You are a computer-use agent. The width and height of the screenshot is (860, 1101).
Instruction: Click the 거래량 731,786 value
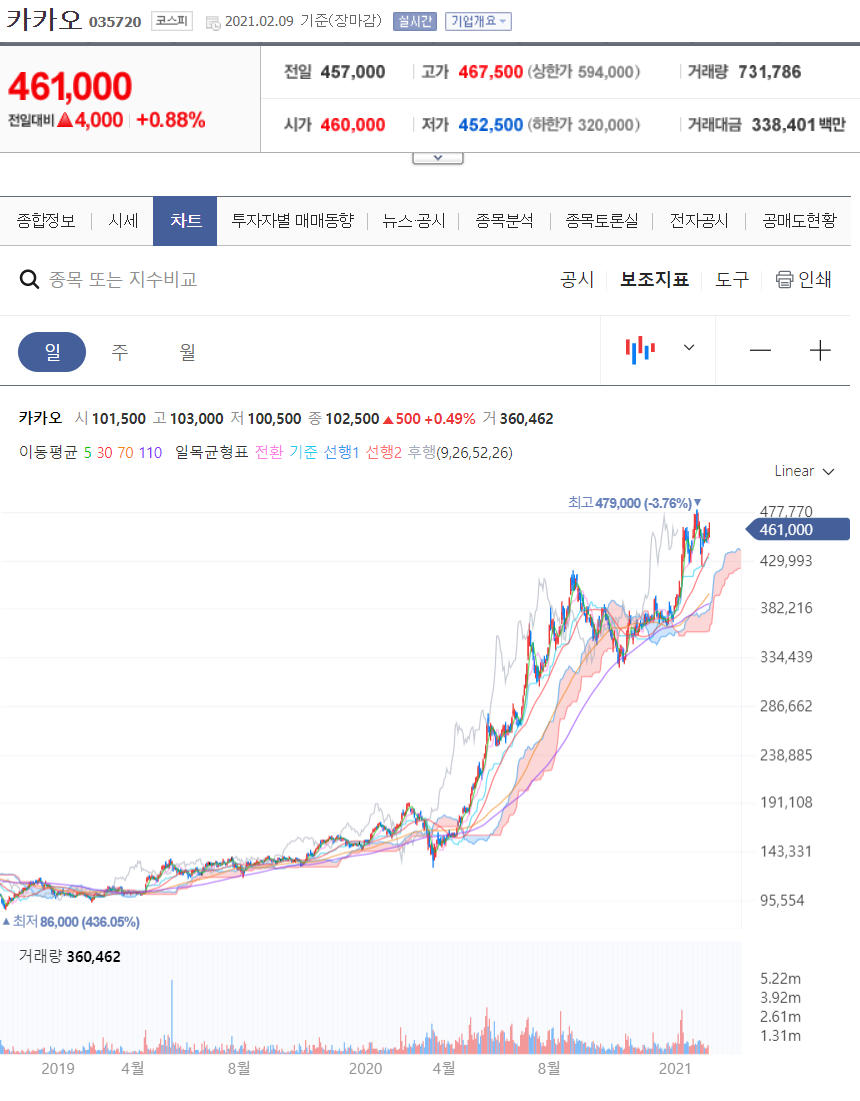pyautogui.click(x=769, y=72)
